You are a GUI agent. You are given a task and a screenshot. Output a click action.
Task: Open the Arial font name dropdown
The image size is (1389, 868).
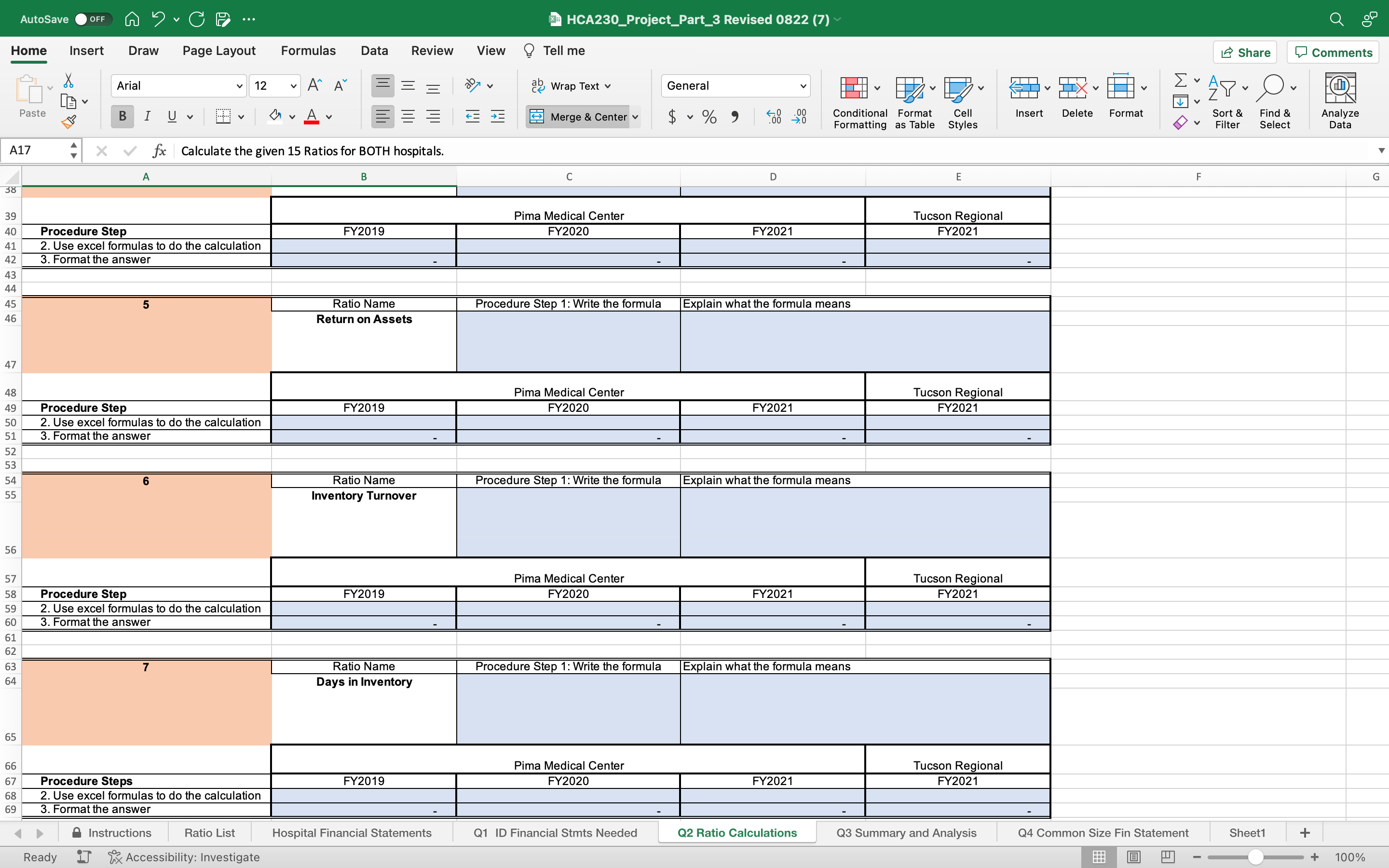[x=239, y=86]
